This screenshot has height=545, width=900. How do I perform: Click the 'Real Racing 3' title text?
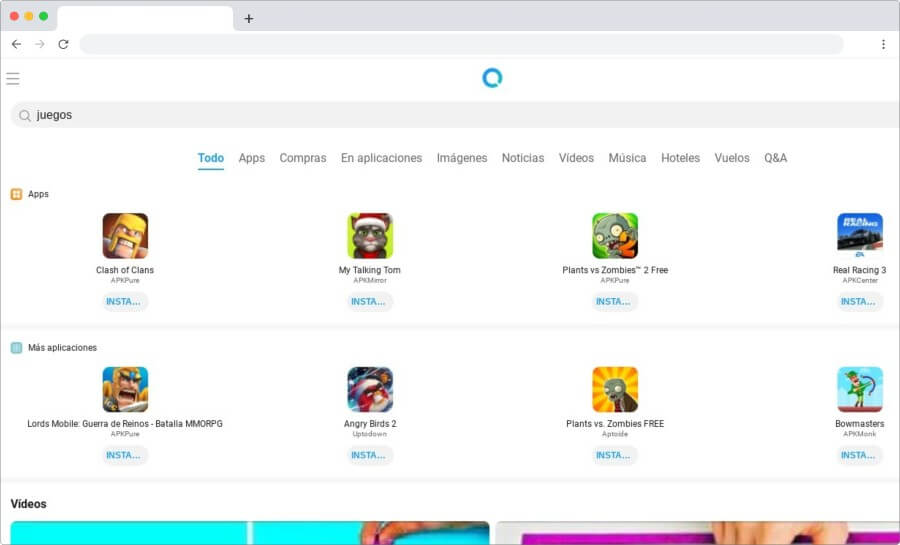pos(859,270)
